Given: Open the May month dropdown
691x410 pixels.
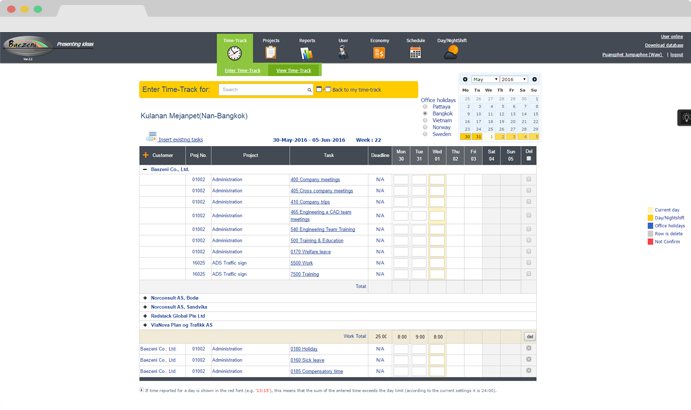Looking at the screenshot, I should 485,79.
